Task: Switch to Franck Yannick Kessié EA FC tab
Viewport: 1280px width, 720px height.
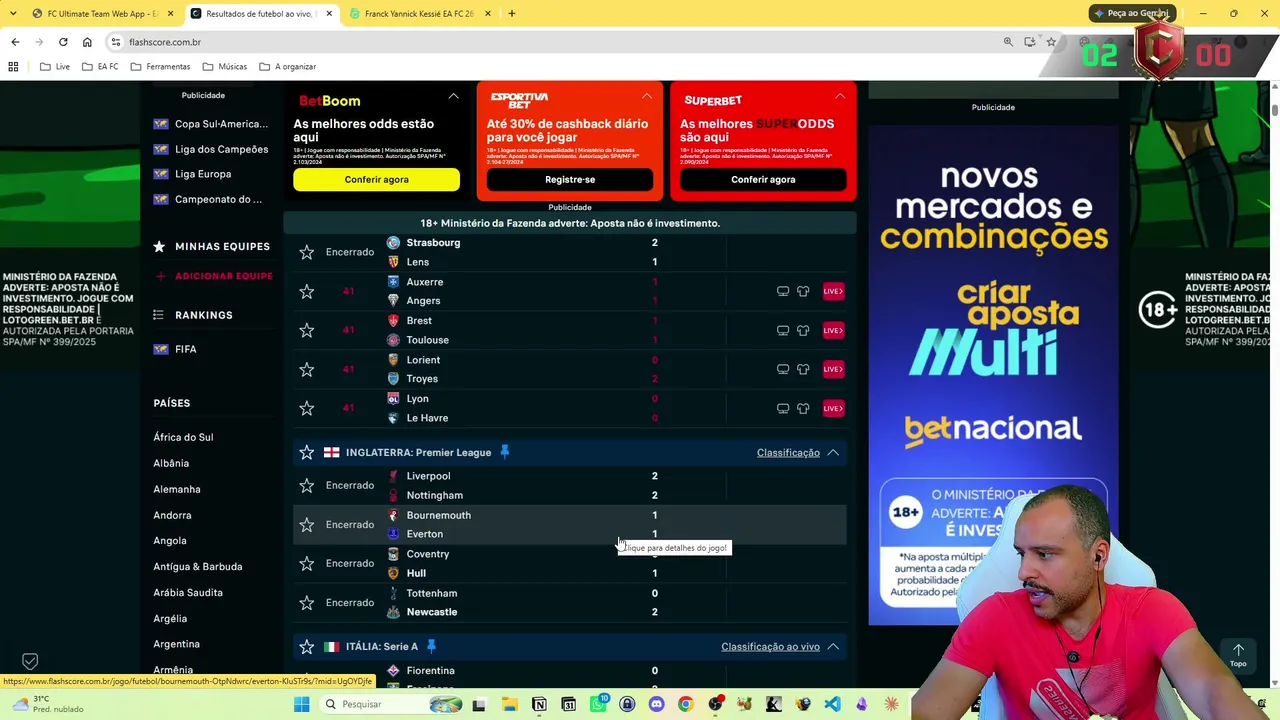Action: [x=419, y=13]
